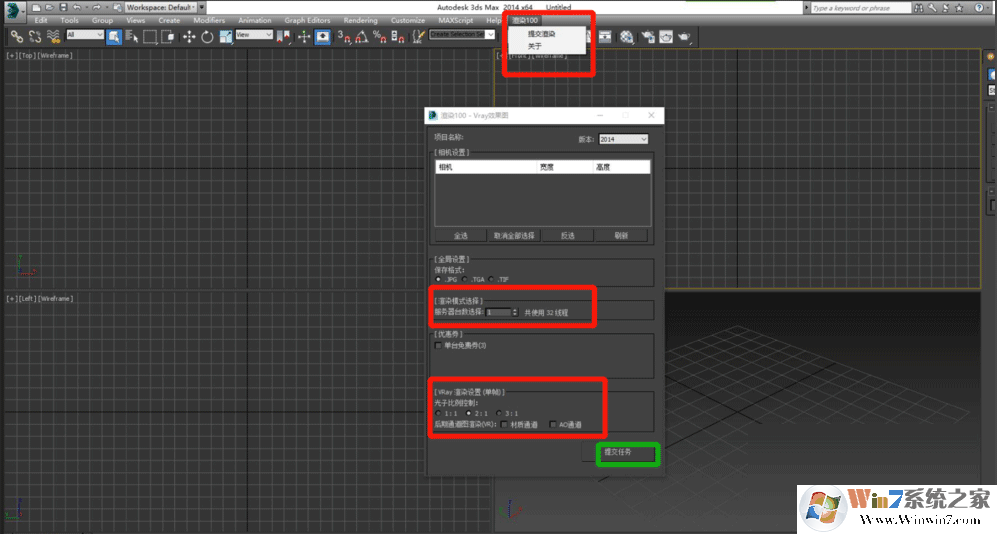
Task: Toggle the Window/Crossing selection tool
Action: [168, 37]
